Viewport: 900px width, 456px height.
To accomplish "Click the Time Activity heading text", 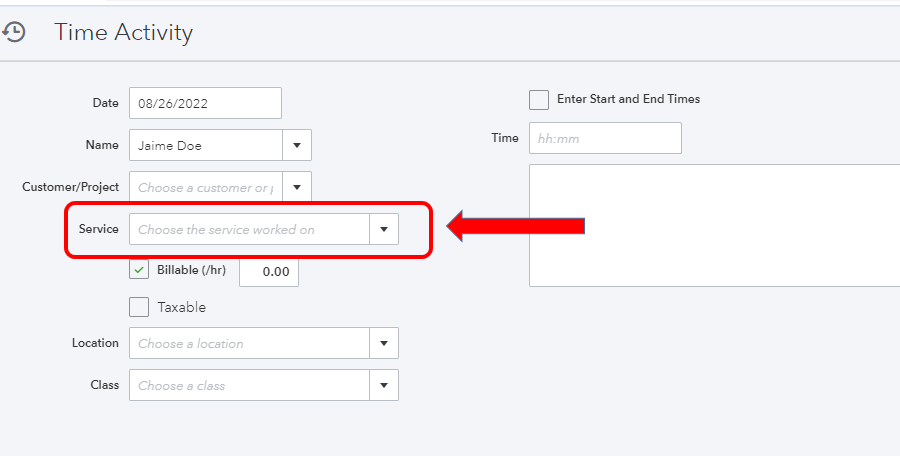I will (x=123, y=32).
